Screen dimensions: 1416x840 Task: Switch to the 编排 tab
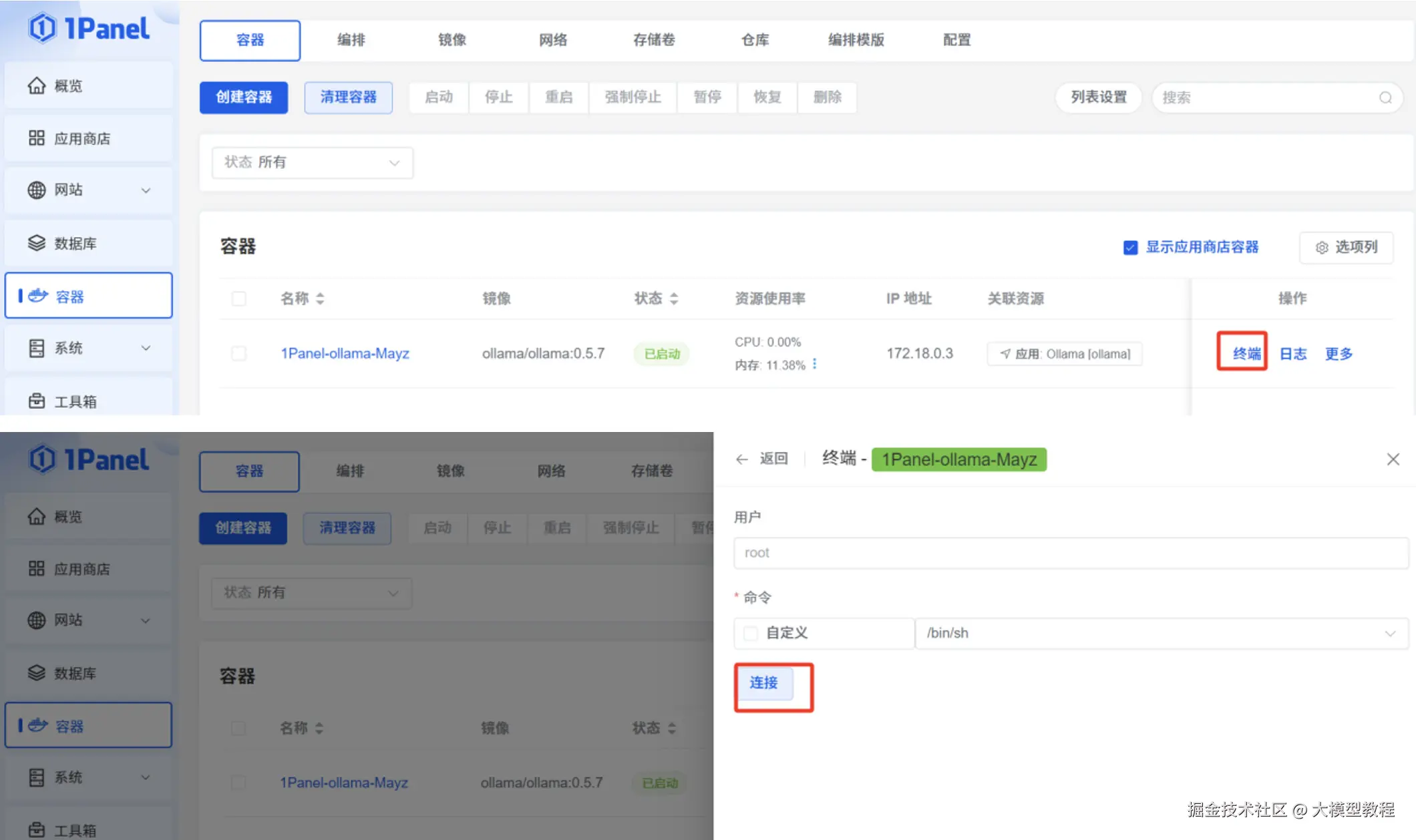pyautogui.click(x=351, y=40)
